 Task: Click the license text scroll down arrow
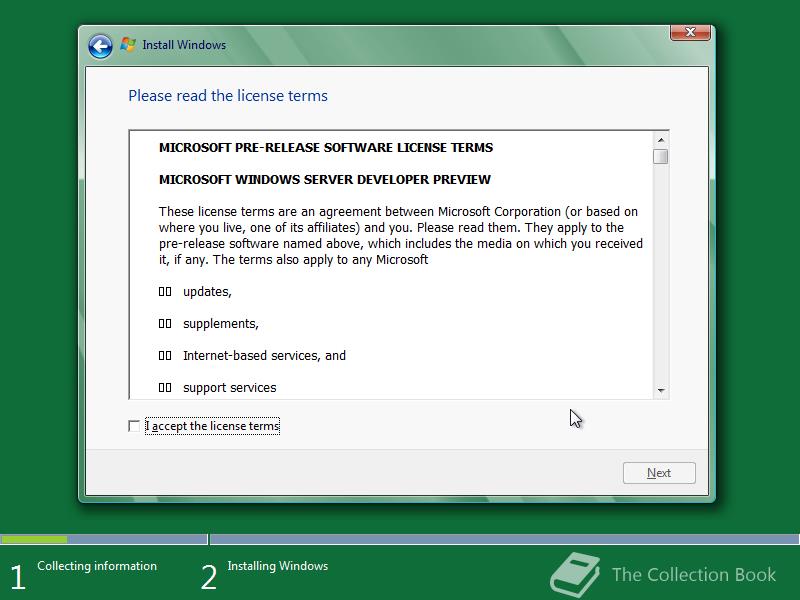coord(661,390)
